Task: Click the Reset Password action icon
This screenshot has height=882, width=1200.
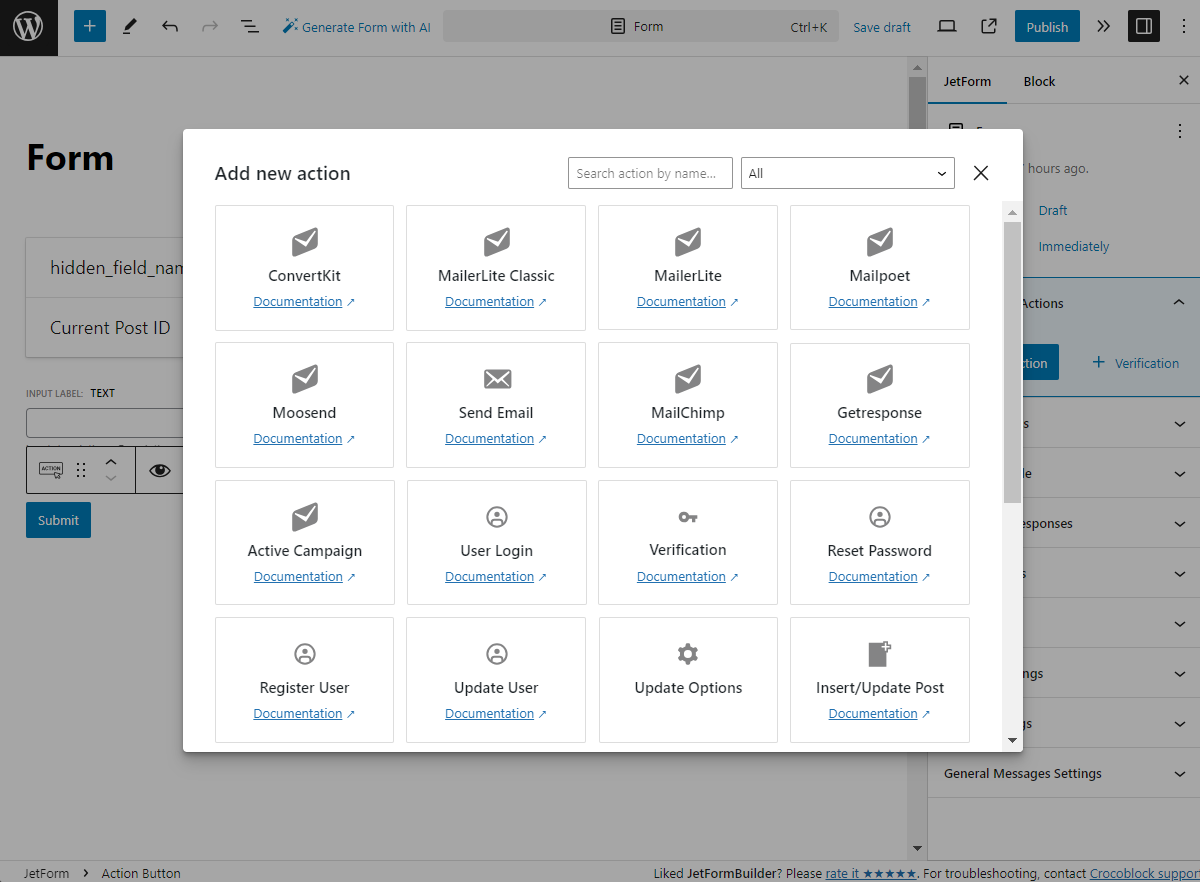Action: [x=879, y=517]
